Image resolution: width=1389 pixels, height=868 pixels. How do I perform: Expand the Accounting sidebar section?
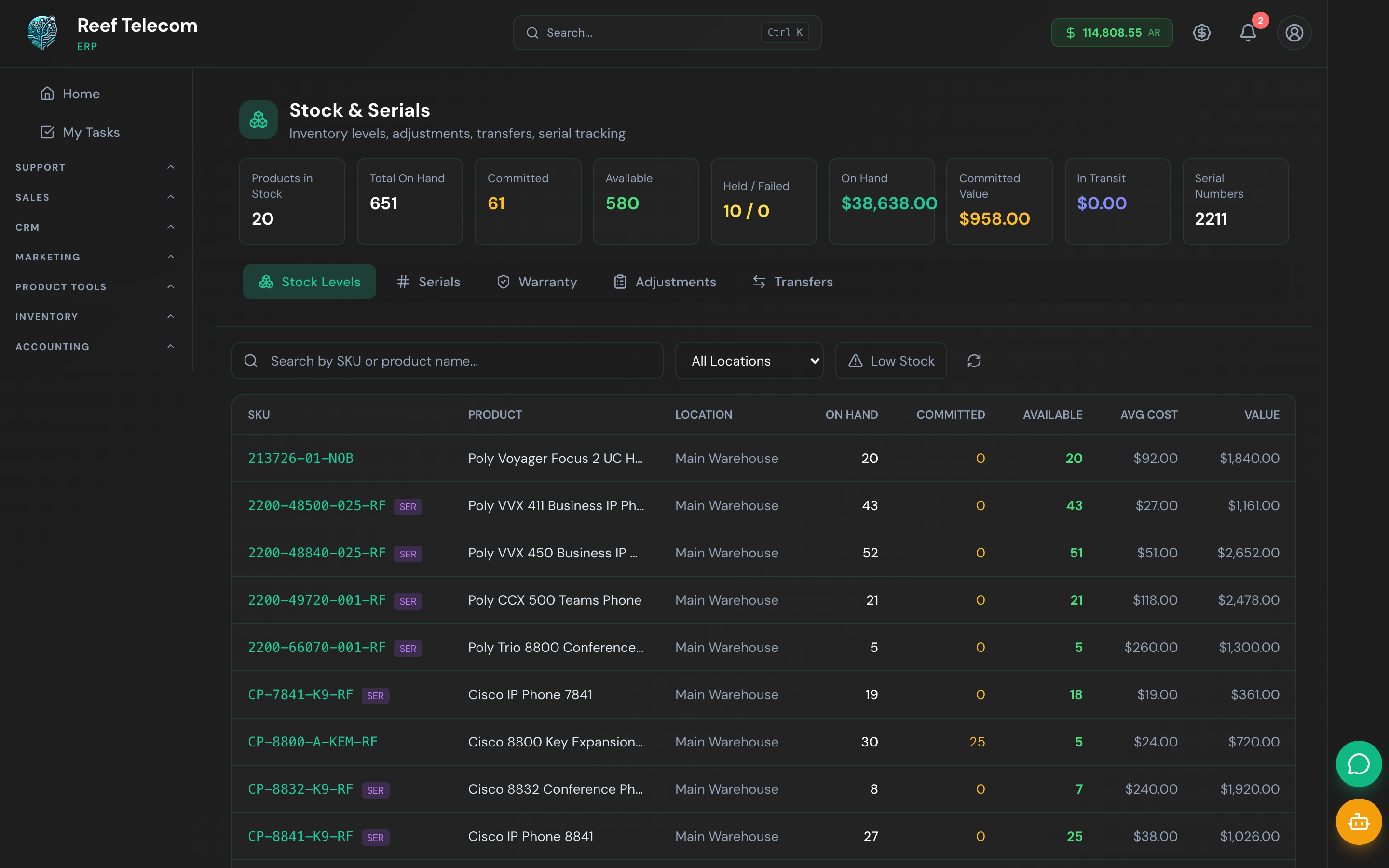(x=95, y=346)
